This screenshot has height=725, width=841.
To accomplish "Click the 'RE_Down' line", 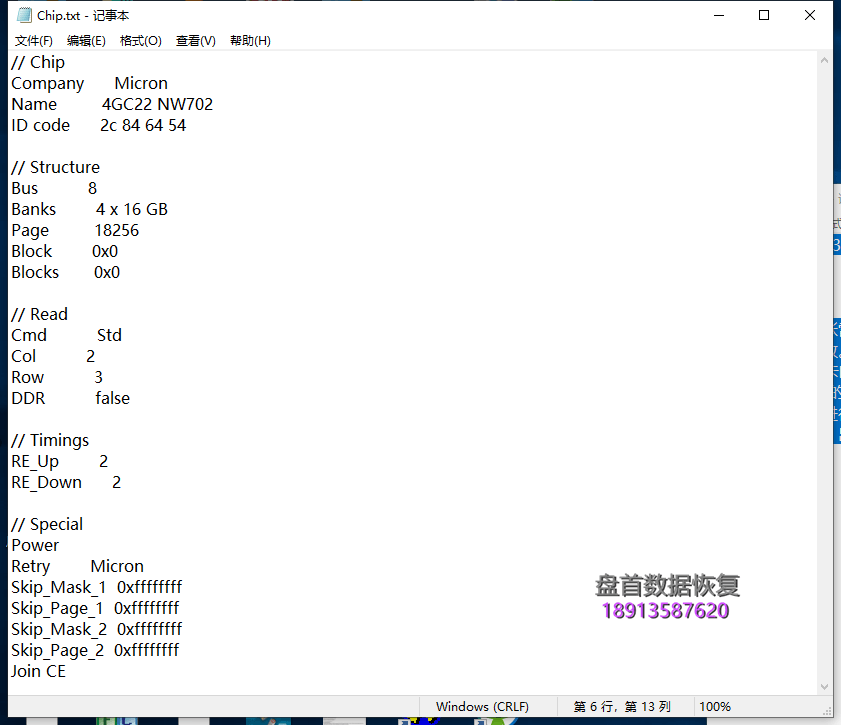I will tap(66, 482).
